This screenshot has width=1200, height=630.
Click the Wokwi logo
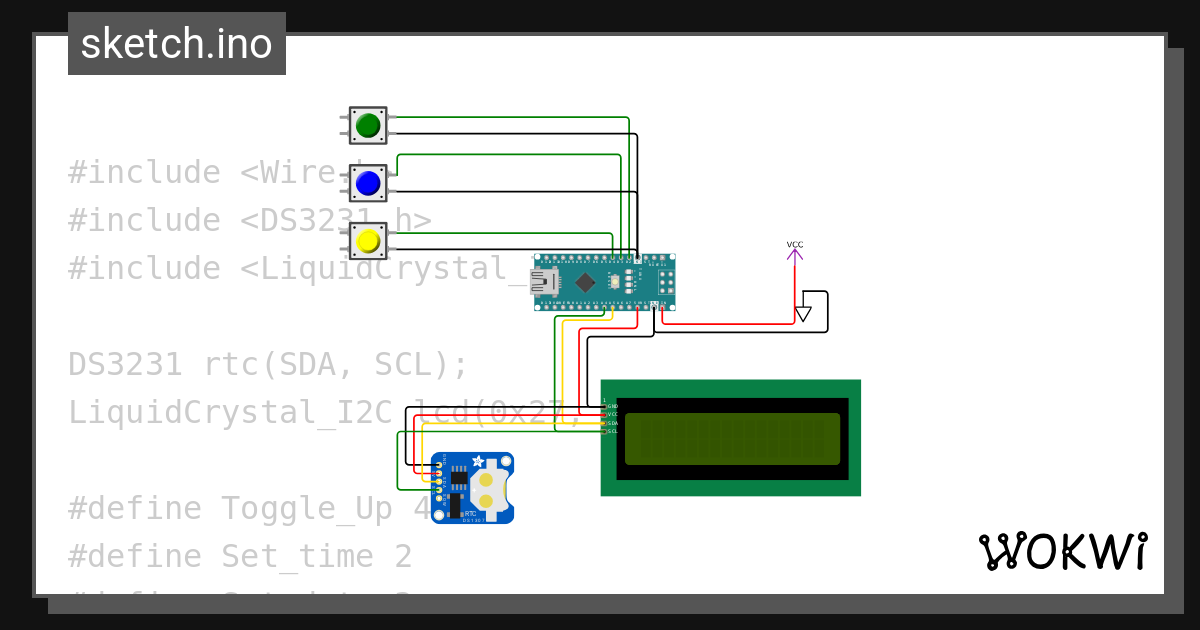tap(1063, 551)
